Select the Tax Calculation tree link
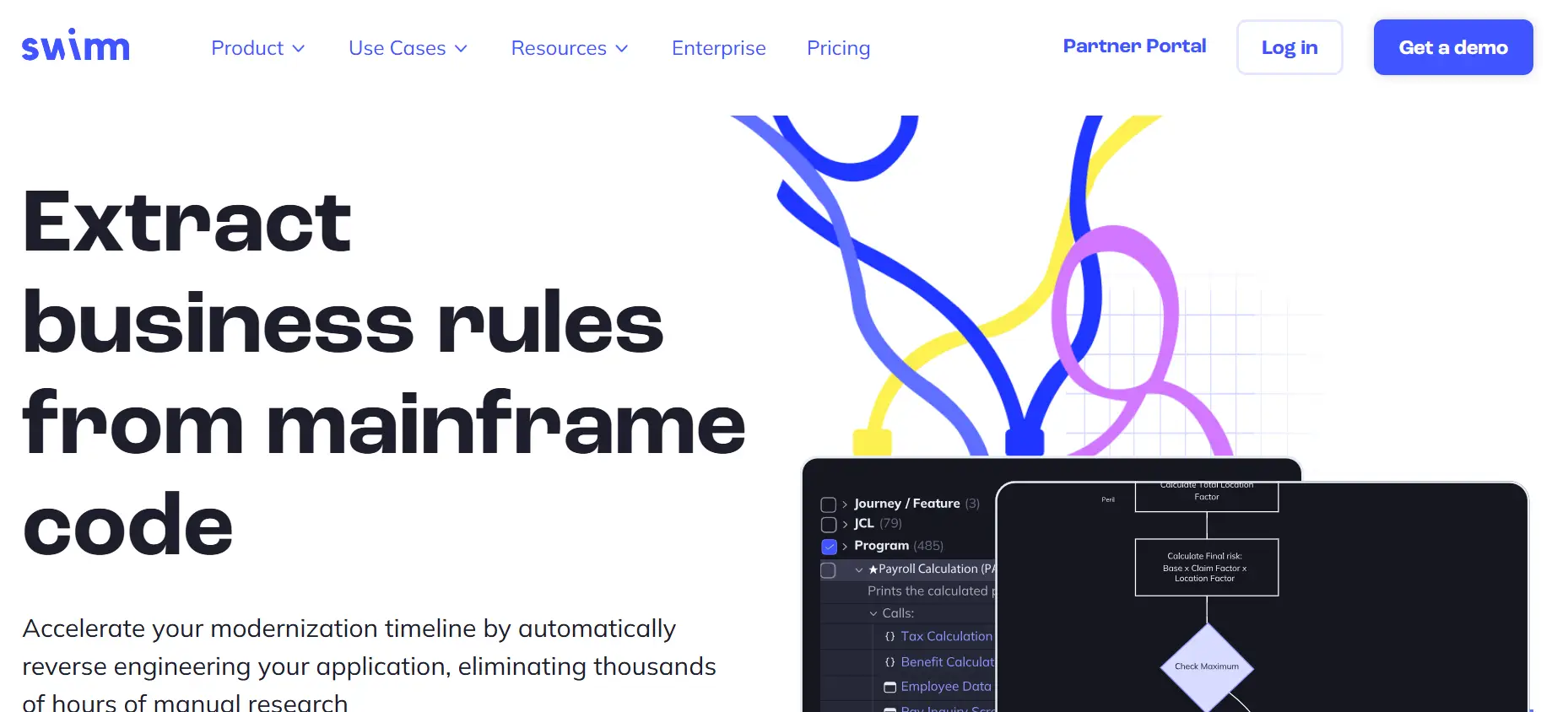Viewport: 1568px width, 712px height. coord(946,637)
